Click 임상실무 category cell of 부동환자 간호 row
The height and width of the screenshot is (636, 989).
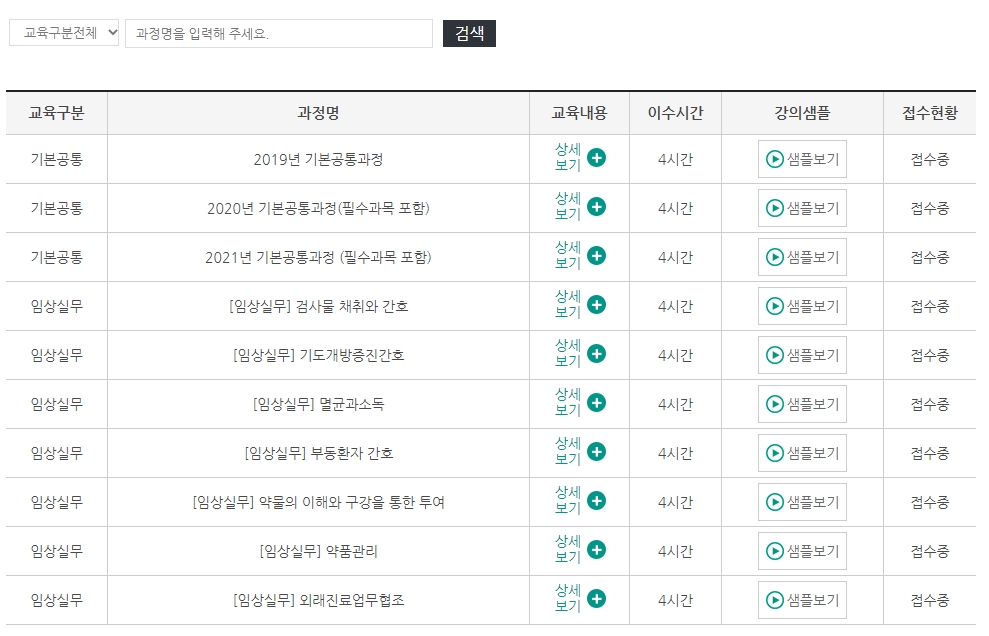(x=57, y=454)
